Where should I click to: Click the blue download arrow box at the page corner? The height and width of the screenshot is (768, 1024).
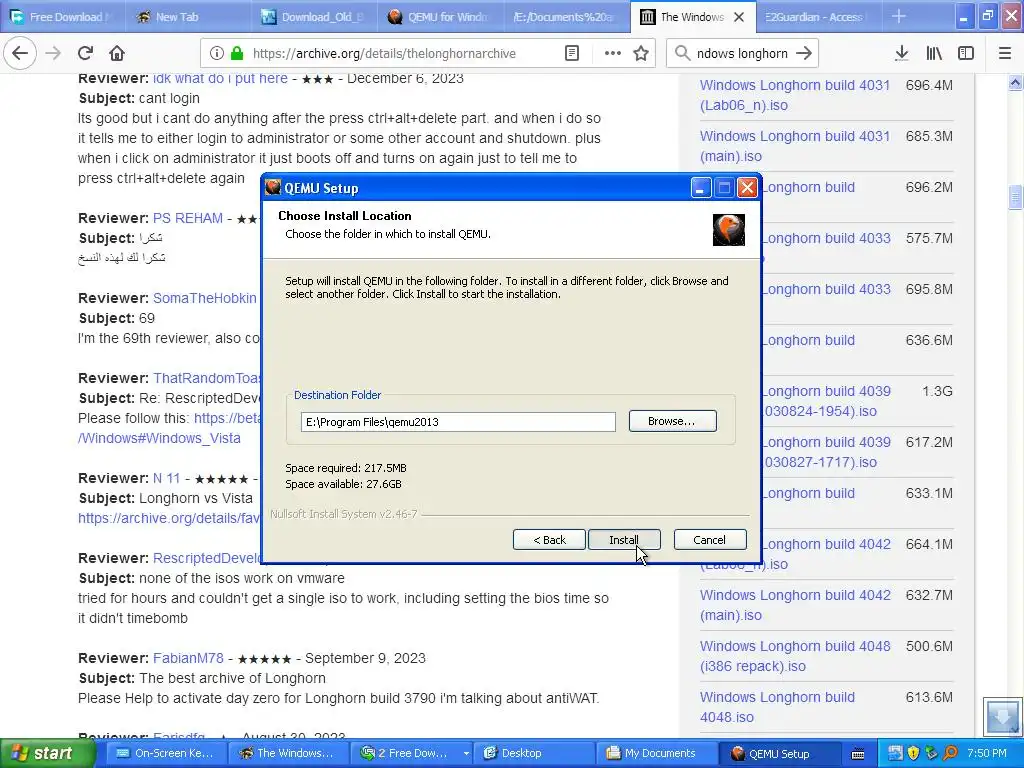coord(1002,717)
